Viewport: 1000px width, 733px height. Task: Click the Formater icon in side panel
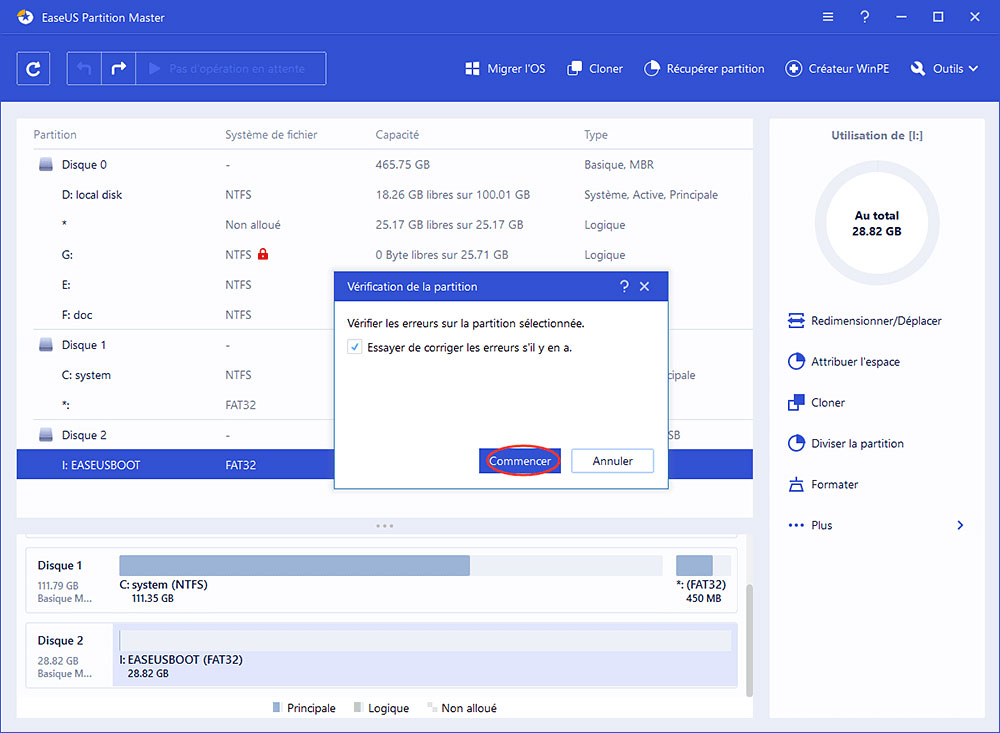click(x=796, y=484)
